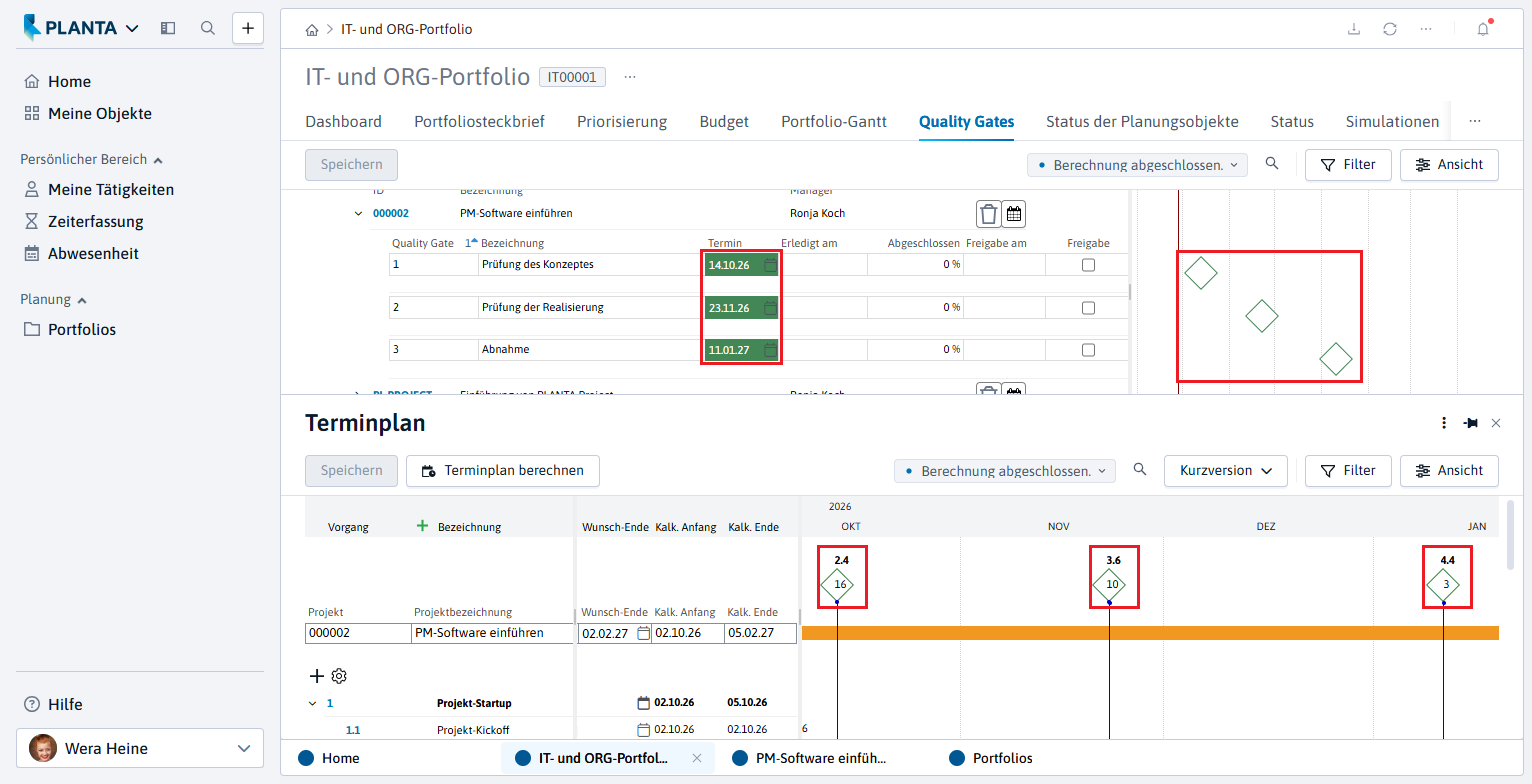Open settings gear below project row

(339, 676)
